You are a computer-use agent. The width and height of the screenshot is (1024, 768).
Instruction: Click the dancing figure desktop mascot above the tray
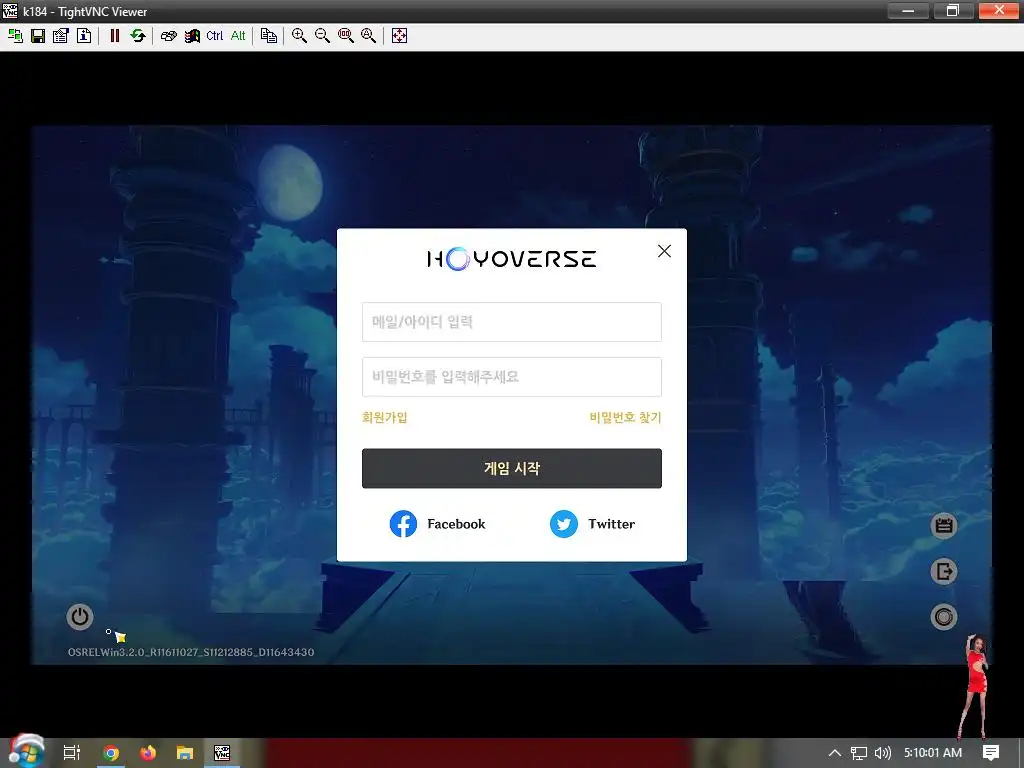[976, 684]
